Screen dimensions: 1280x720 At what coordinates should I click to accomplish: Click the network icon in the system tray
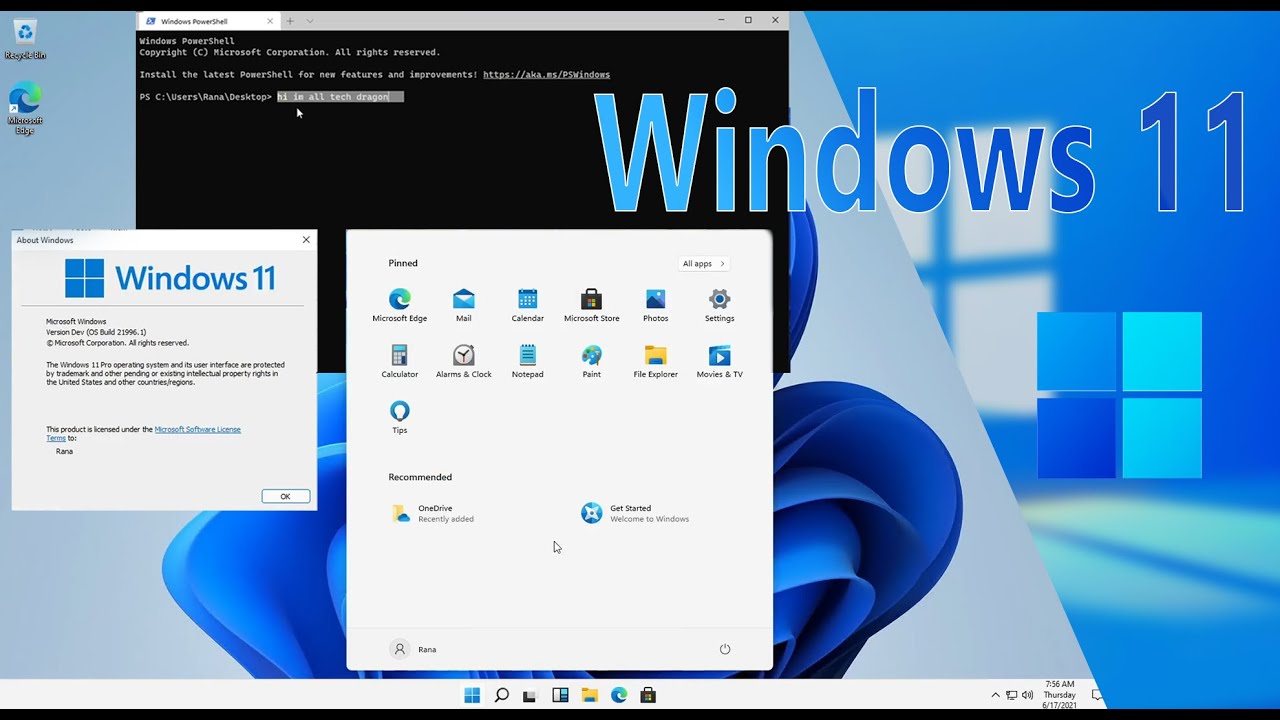coord(1012,695)
